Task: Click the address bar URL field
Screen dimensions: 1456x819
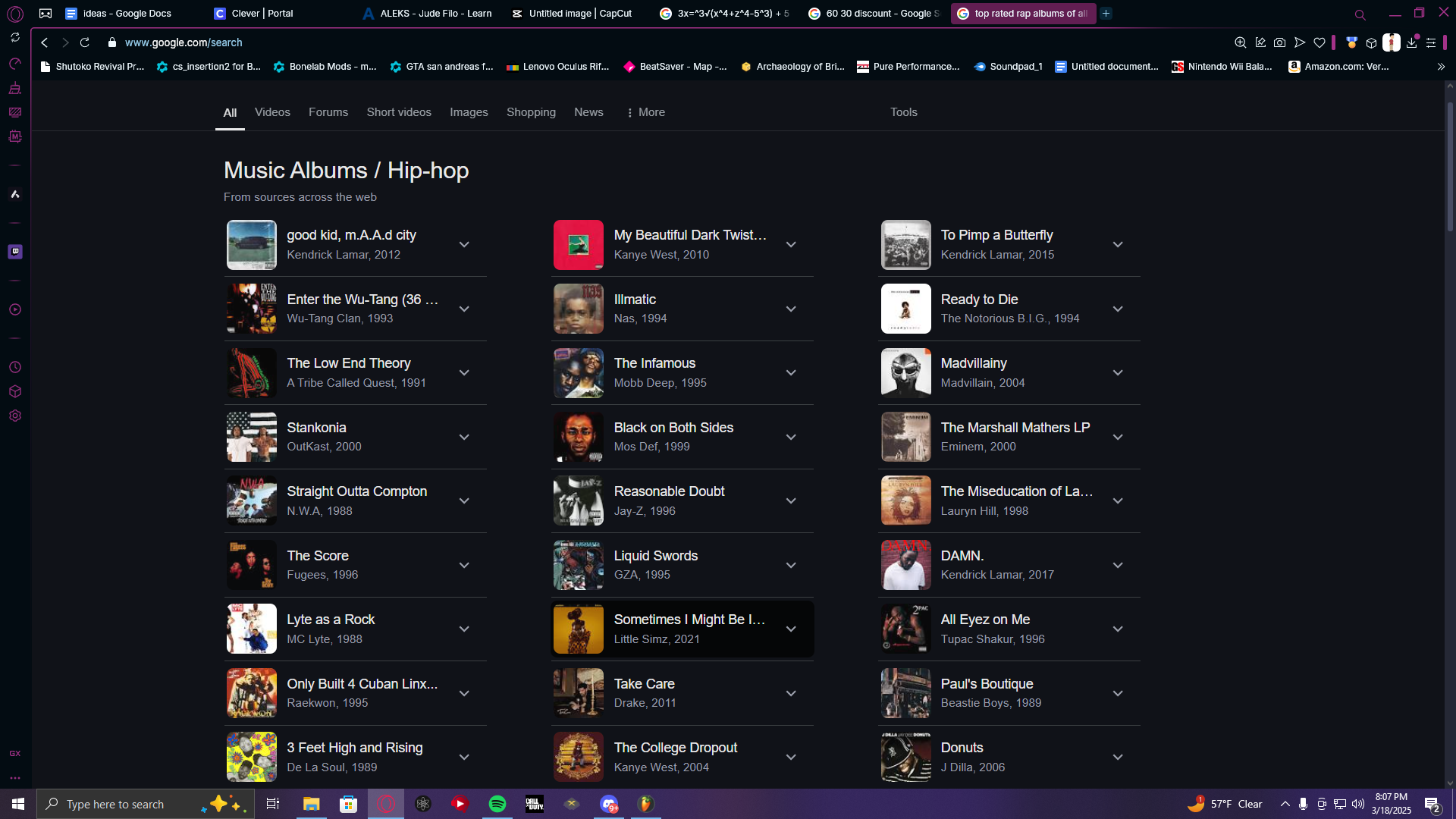Action: 667,42
